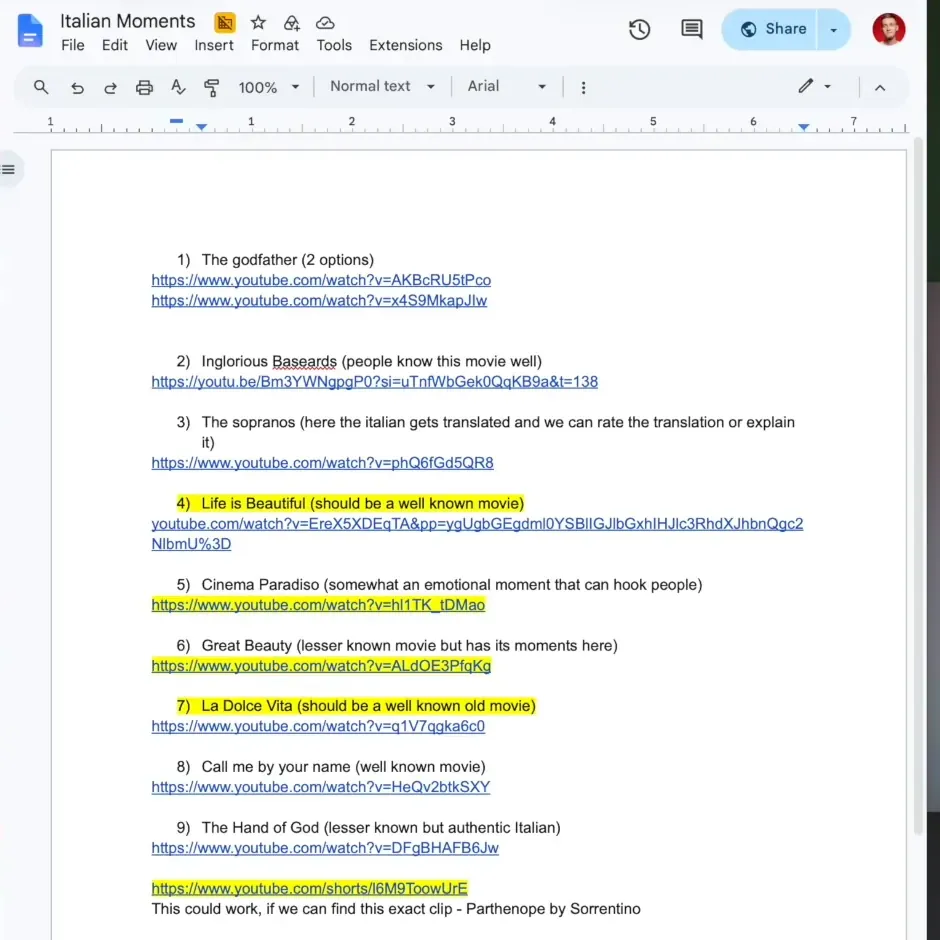Click the 'Cinema Paradiso' list item text

[x=451, y=585]
